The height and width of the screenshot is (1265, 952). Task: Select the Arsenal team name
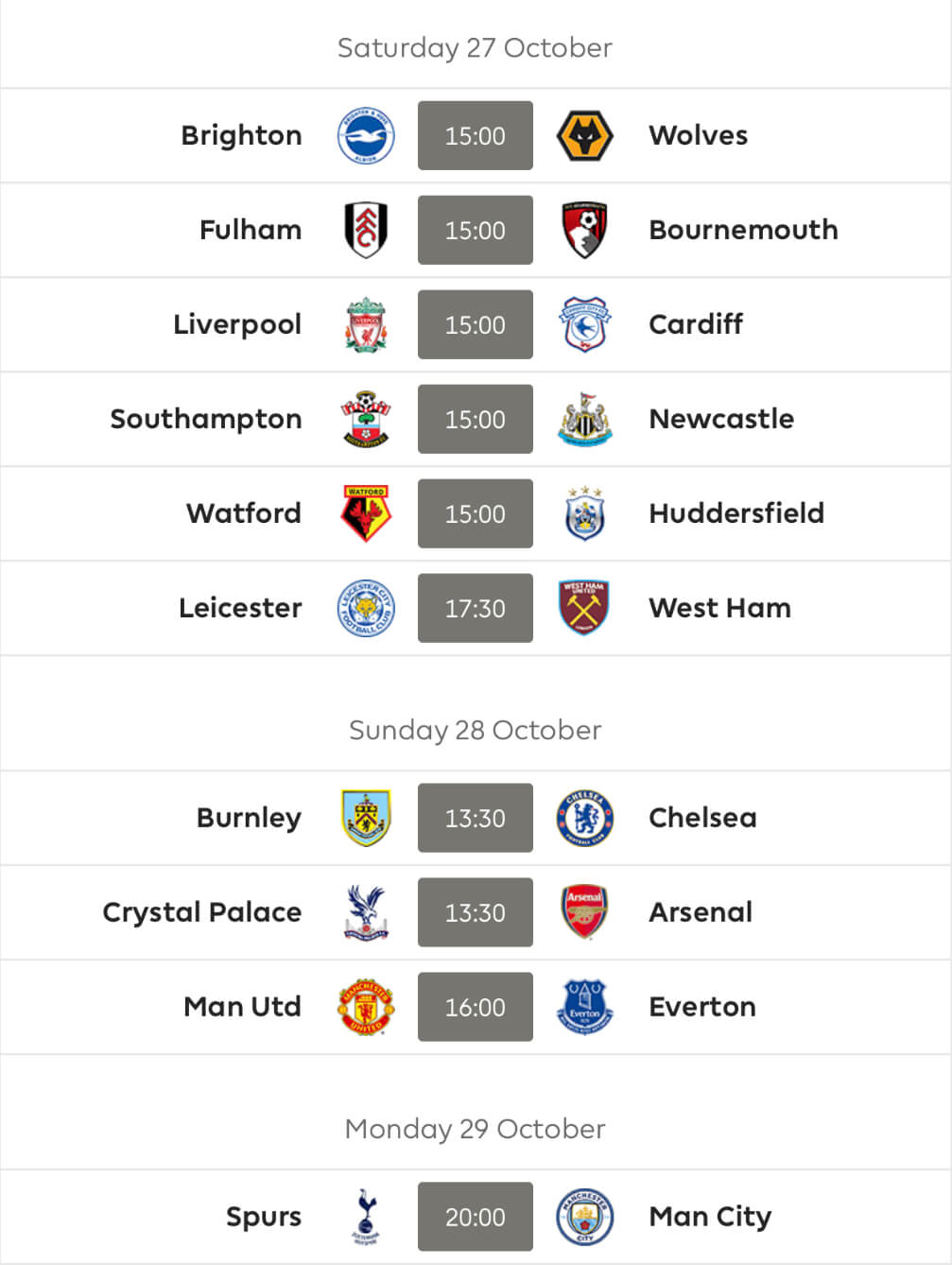pyautogui.click(x=701, y=912)
